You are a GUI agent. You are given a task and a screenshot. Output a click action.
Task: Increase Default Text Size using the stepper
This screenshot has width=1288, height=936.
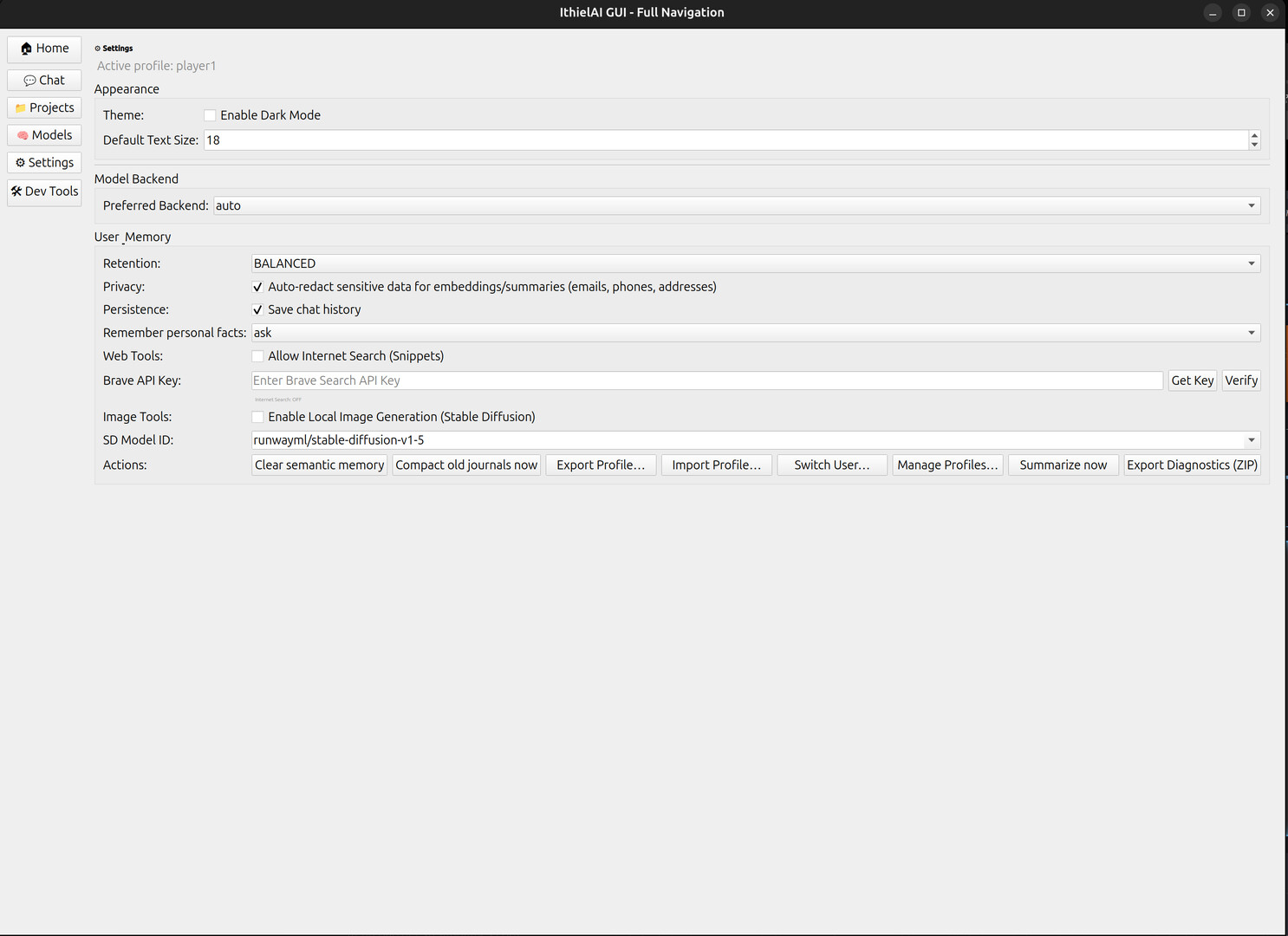pyautogui.click(x=1254, y=135)
